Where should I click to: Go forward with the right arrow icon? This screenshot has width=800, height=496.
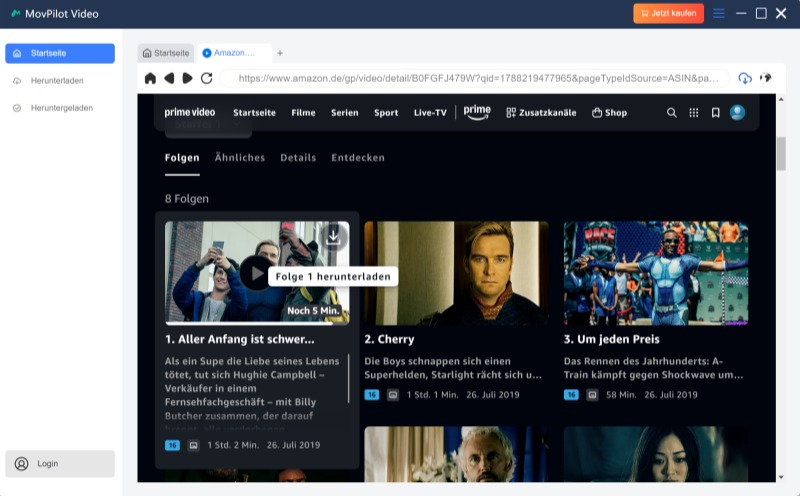pos(187,78)
